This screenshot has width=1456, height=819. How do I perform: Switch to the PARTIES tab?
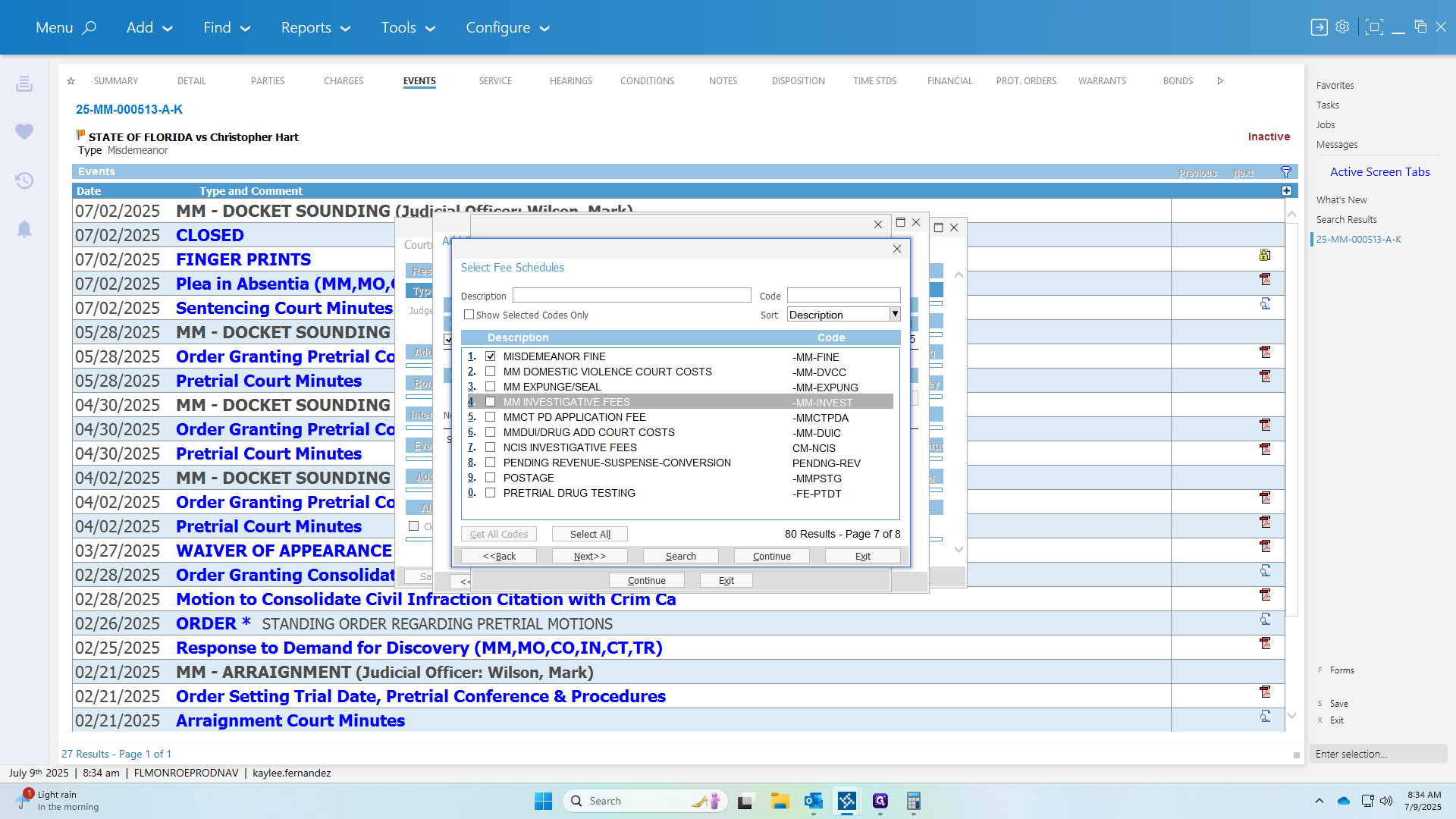click(x=268, y=80)
